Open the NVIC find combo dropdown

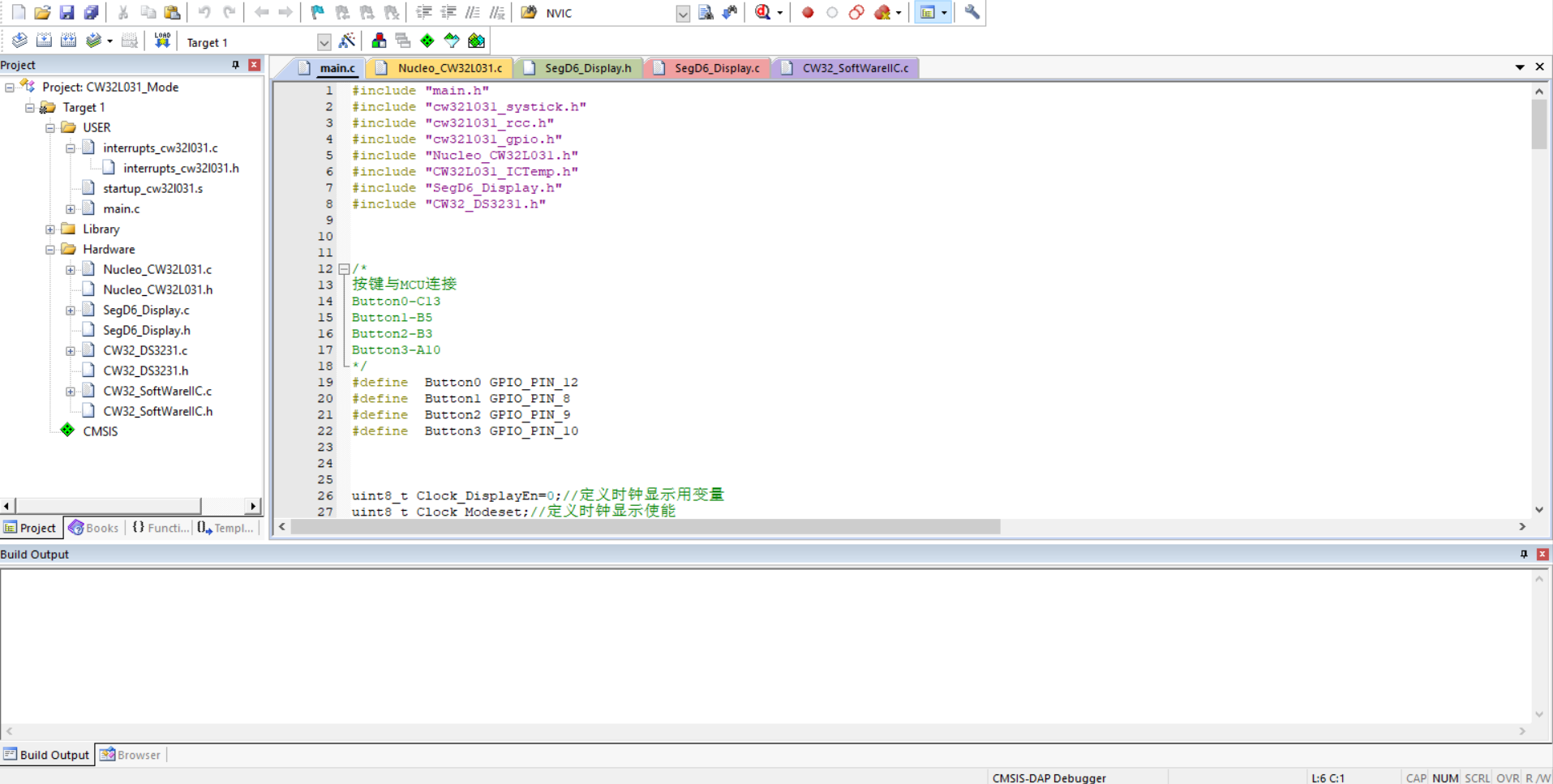[x=683, y=13]
